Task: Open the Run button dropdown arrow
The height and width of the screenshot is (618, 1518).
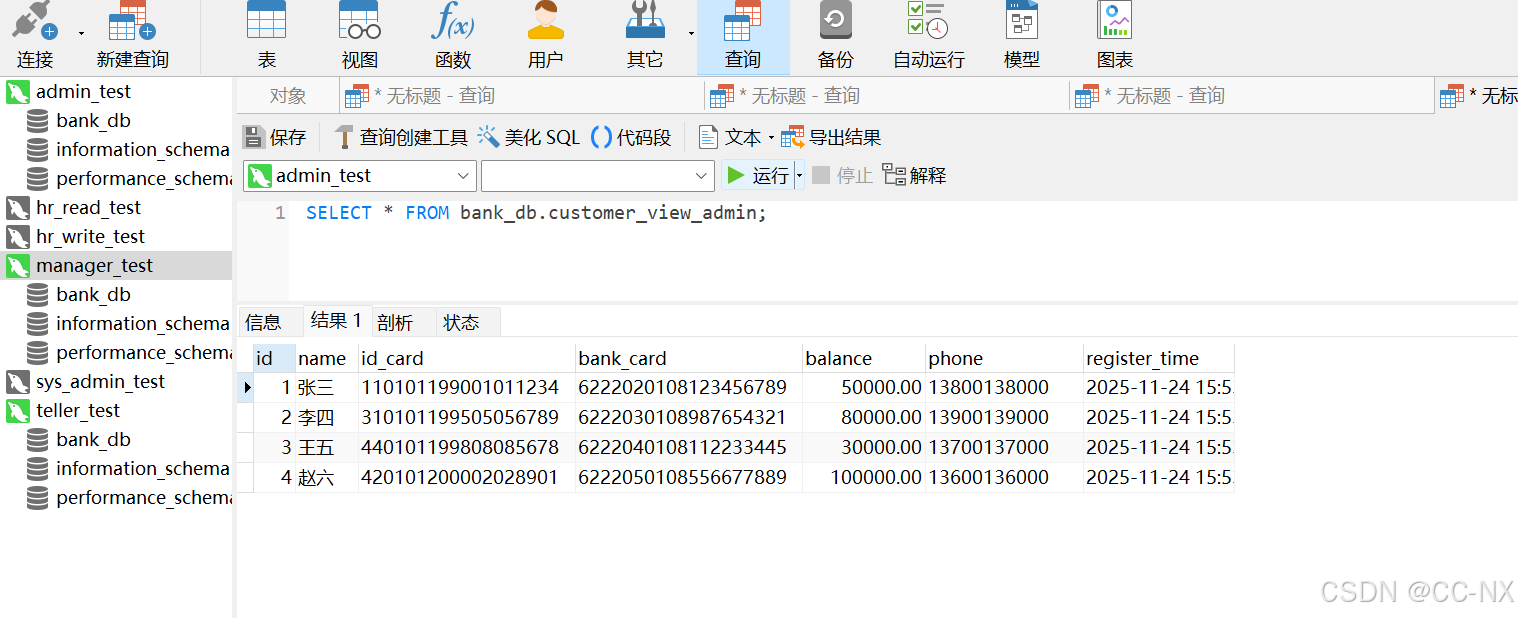Action: [799, 176]
